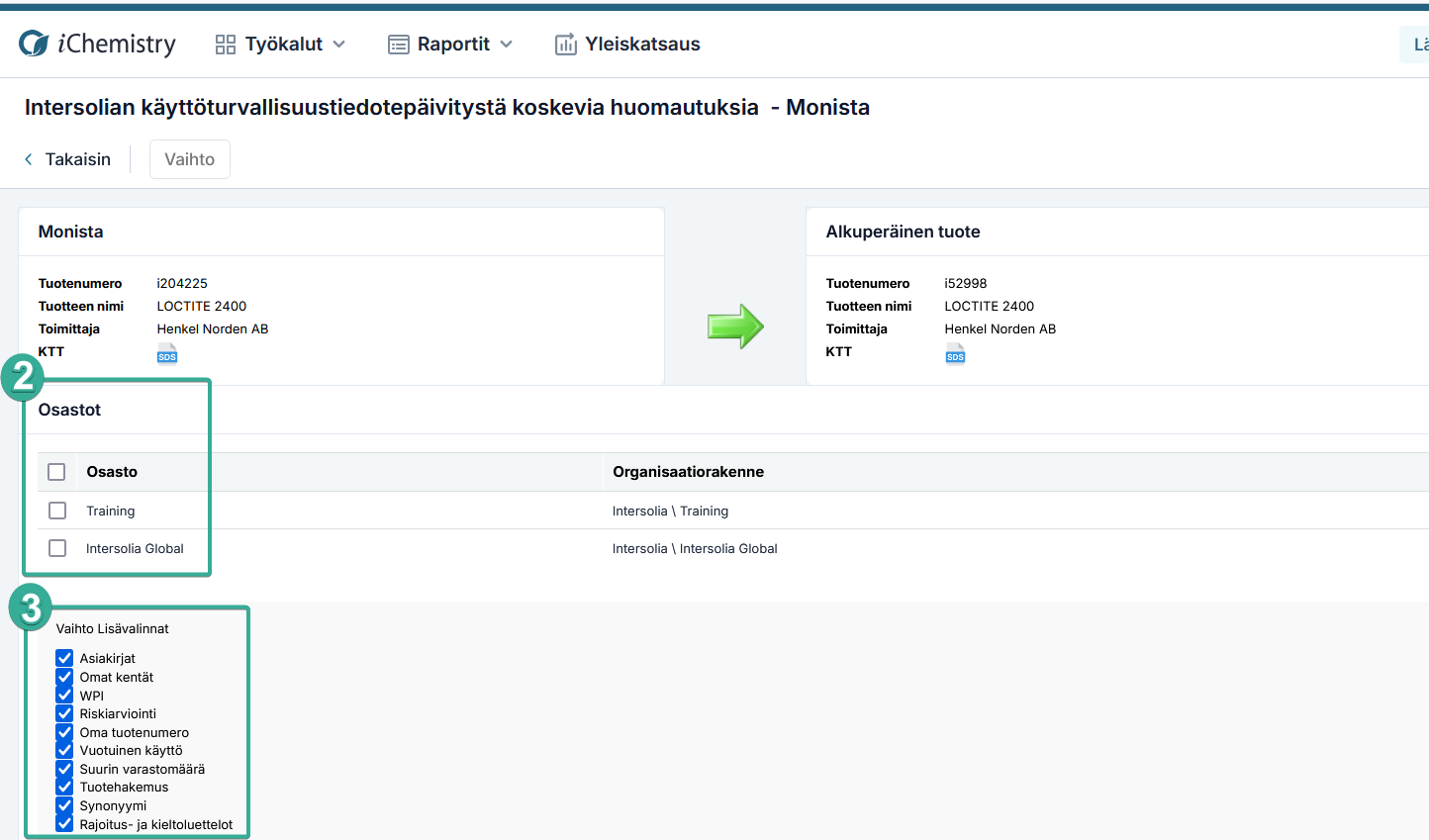Click product number i52998

(x=966, y=283)
